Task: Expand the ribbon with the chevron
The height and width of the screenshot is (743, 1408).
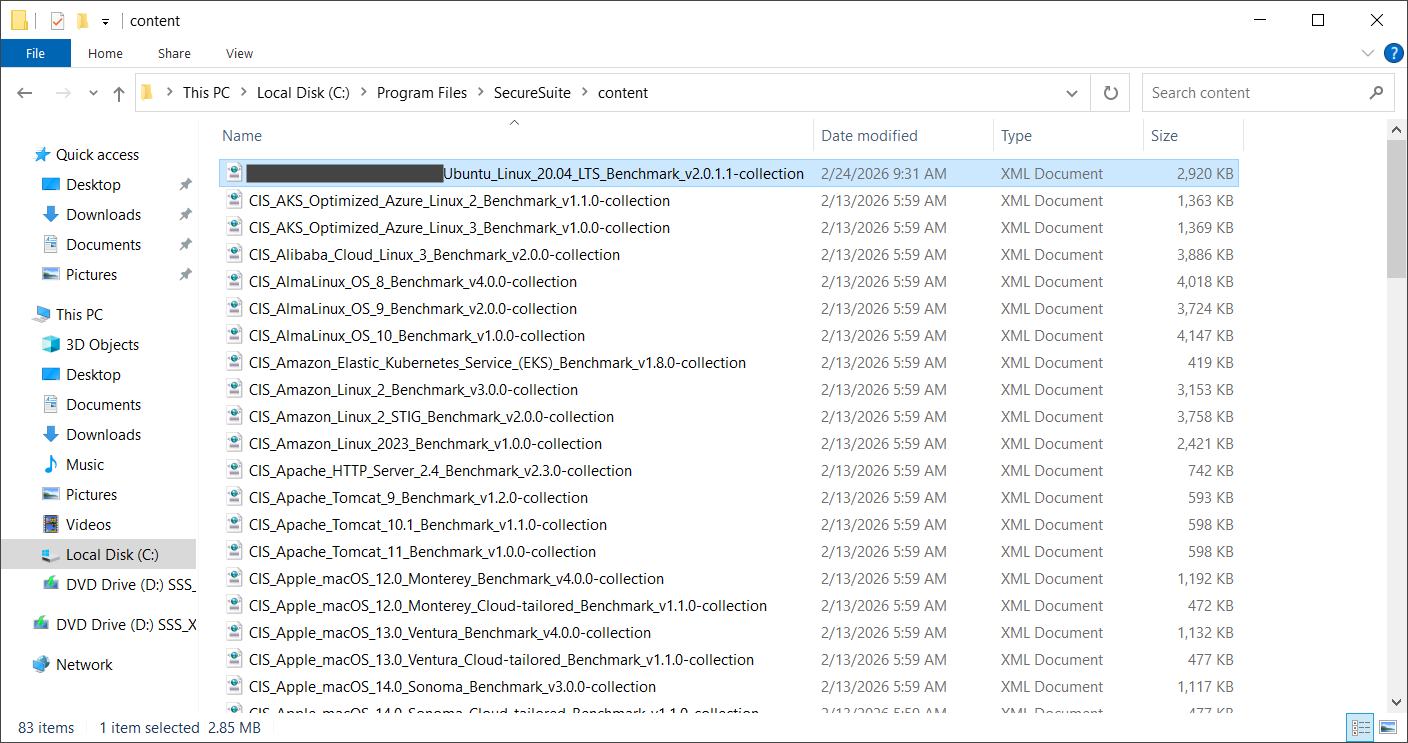Action: (1368, 53)
